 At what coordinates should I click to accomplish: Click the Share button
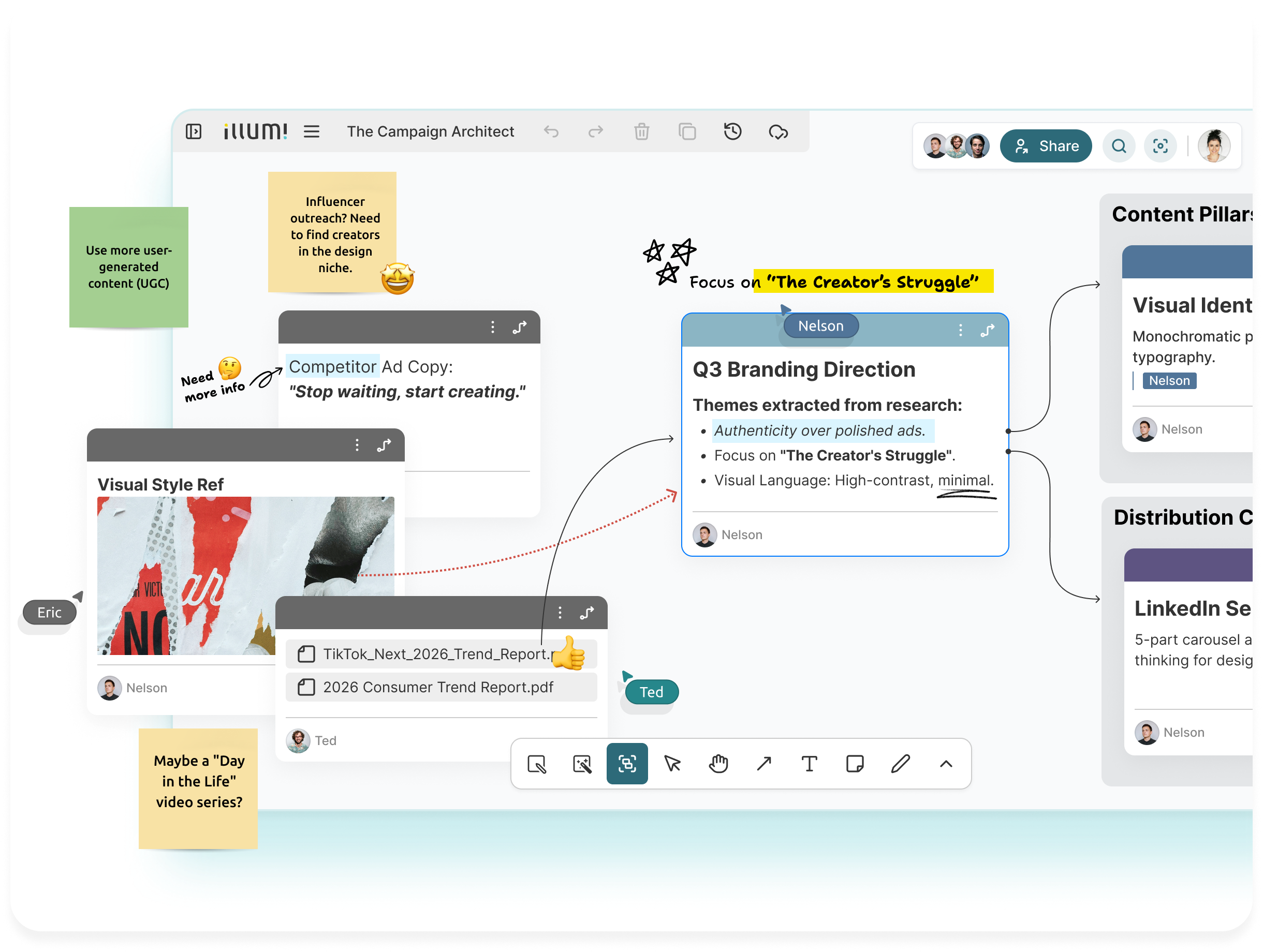pyautogui.click(x=1046, y=146)
